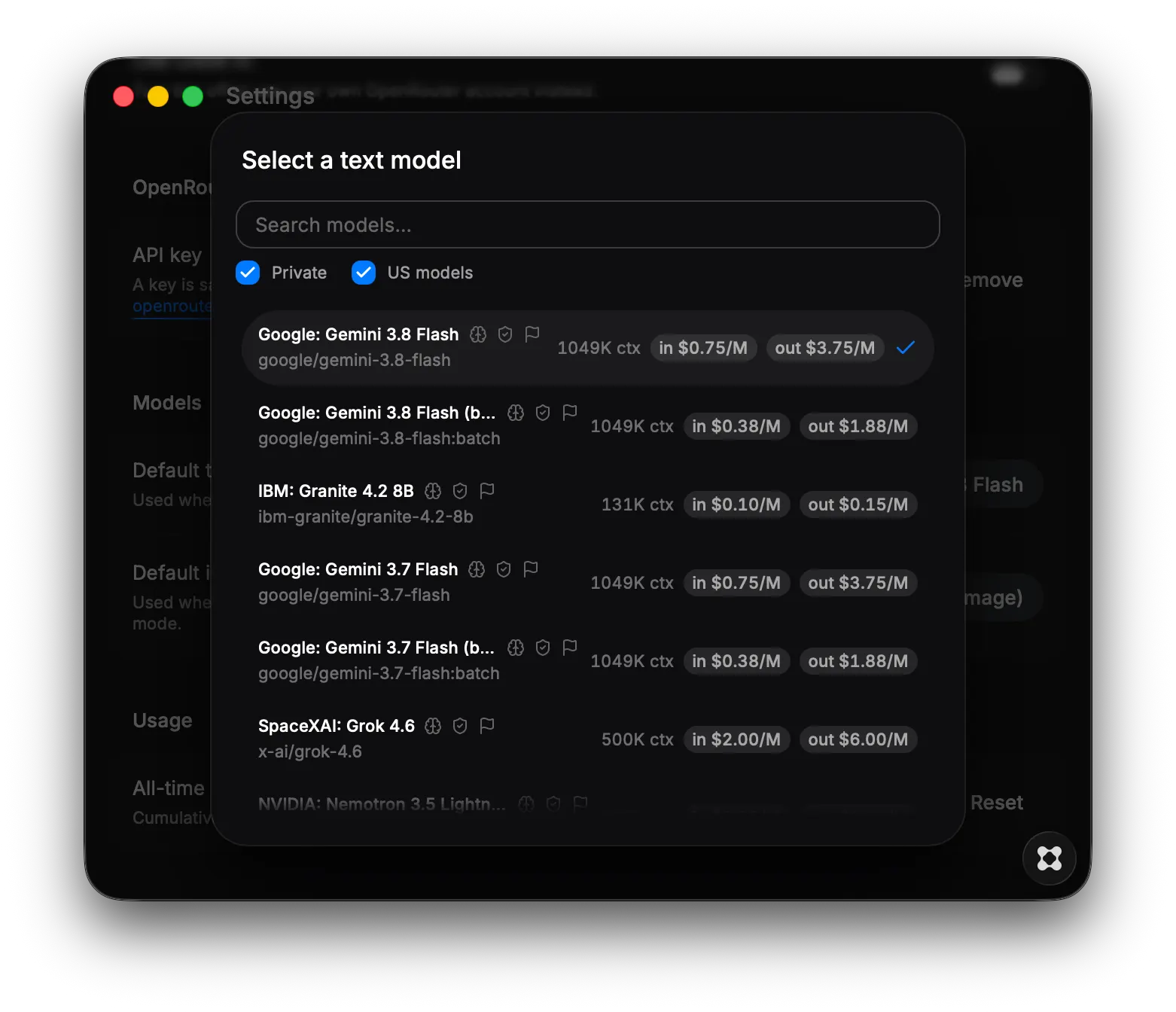Viewport: 1176px width, 1012px height.
Task: Click shield icon beside gemini-3.8-flash:batch model
Action: (x=543, y=413)
